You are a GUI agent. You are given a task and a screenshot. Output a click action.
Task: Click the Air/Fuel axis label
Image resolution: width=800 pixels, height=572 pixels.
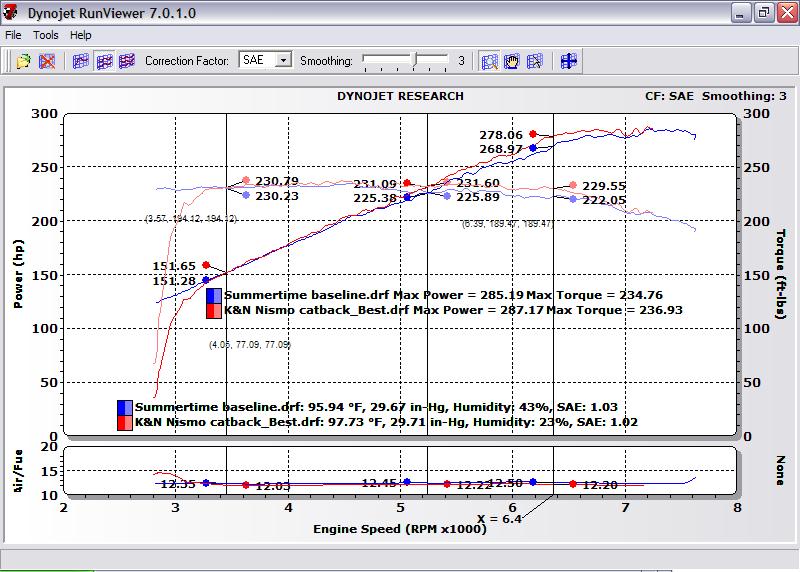18,470
